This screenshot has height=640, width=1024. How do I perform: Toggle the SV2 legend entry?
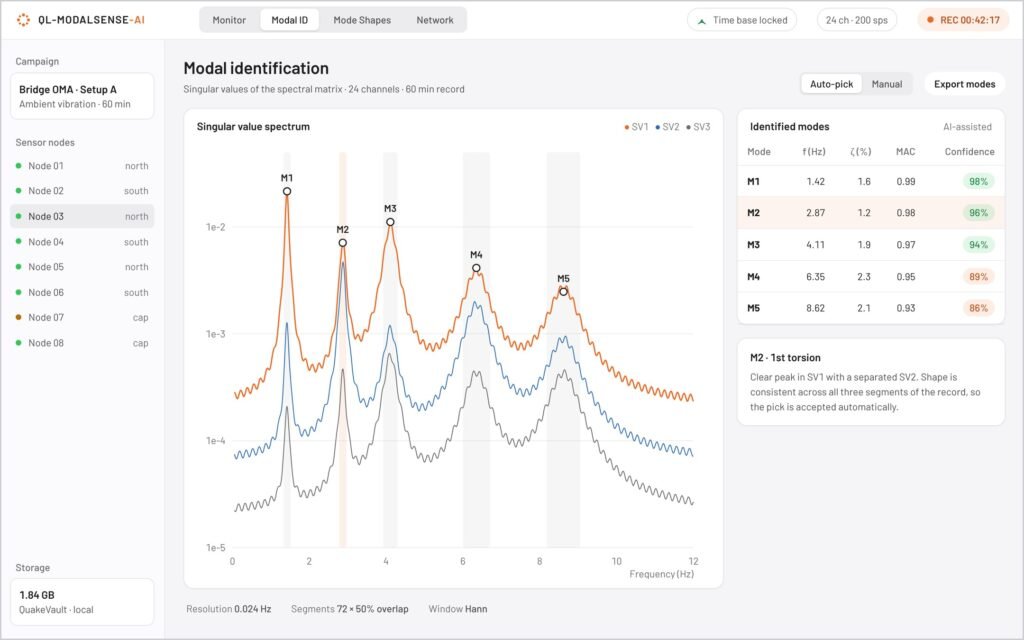[x=667, y=127]
